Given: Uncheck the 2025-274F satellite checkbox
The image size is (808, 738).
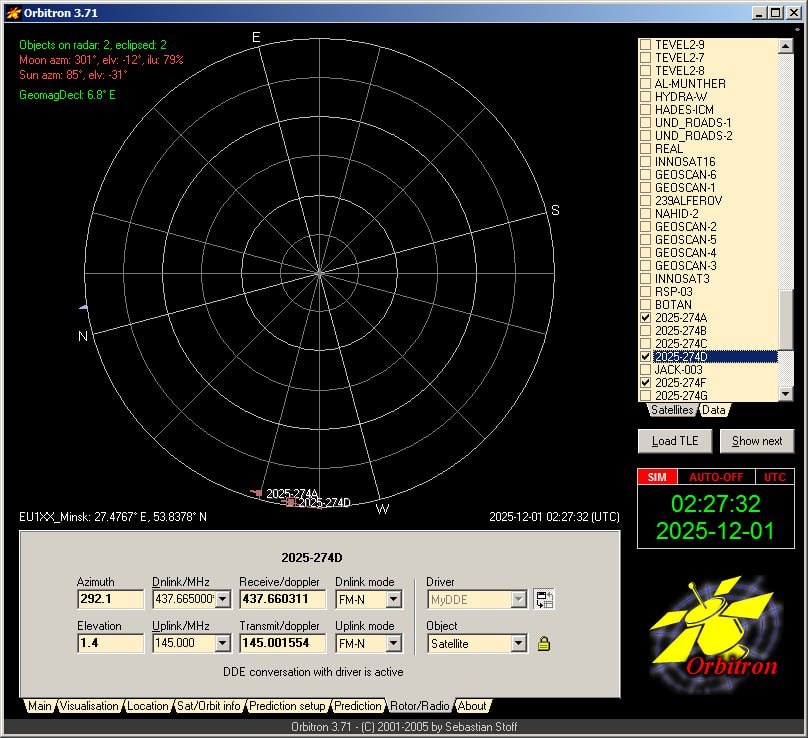Looking at the screenshot, I should [x=645, y=383].
